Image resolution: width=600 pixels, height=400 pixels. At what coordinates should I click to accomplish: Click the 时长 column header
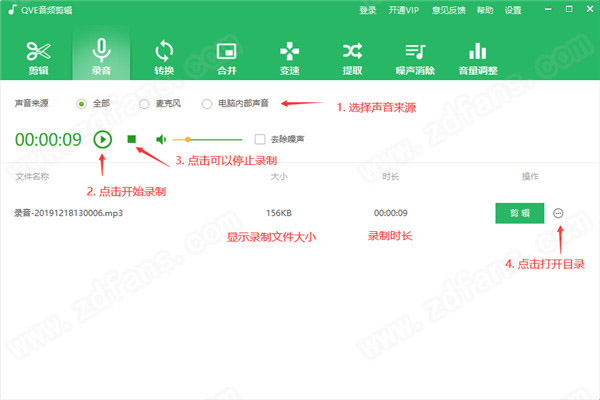click(x=390, y=176)
